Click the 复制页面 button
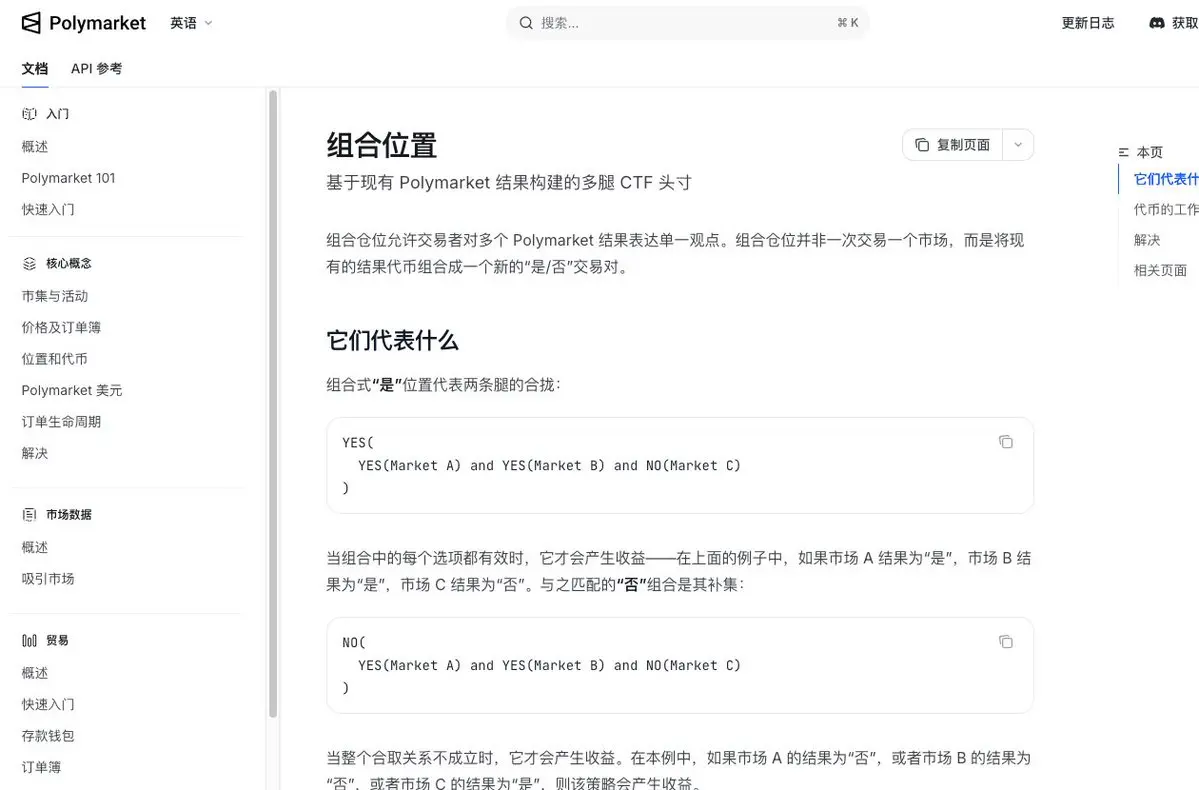This screenshot has height=790, width=1199. click(x=953, y=145)
